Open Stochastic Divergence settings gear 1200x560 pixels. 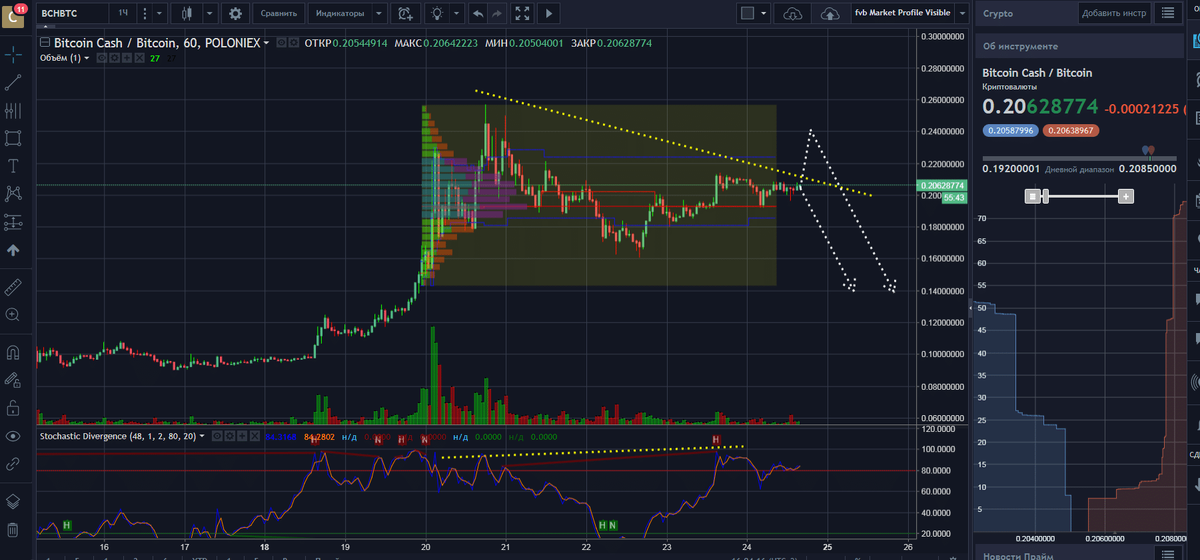click(x=228, y=436)
